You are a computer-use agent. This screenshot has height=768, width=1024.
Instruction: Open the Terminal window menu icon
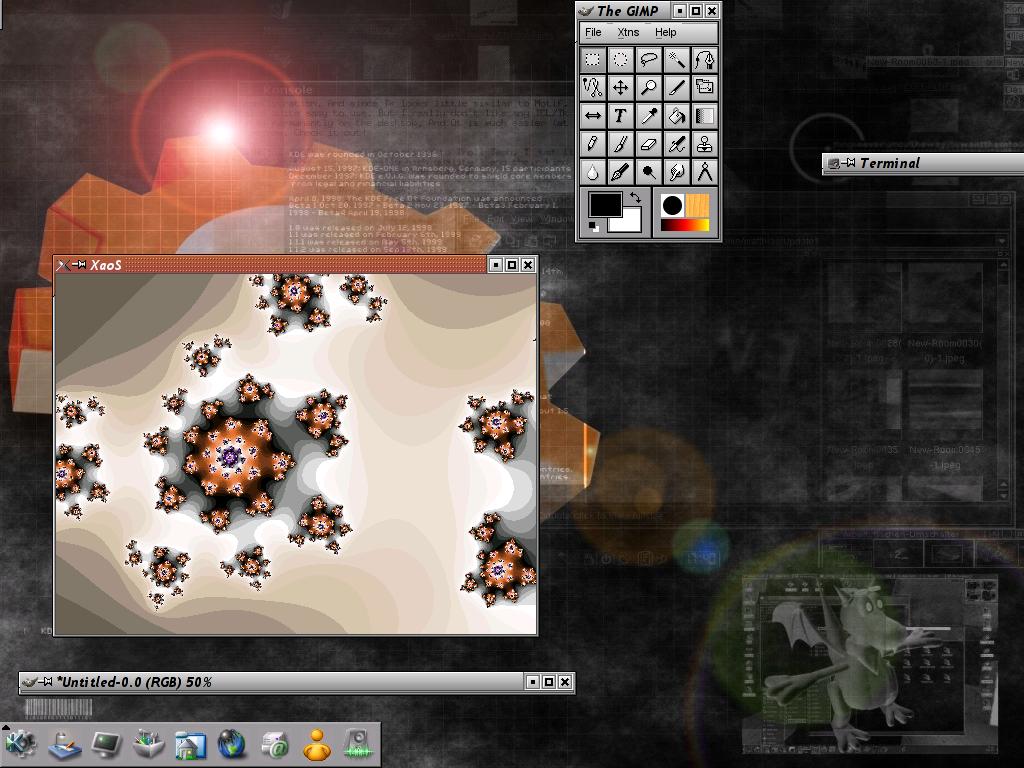pyautogui.click(x=833, y=163)
